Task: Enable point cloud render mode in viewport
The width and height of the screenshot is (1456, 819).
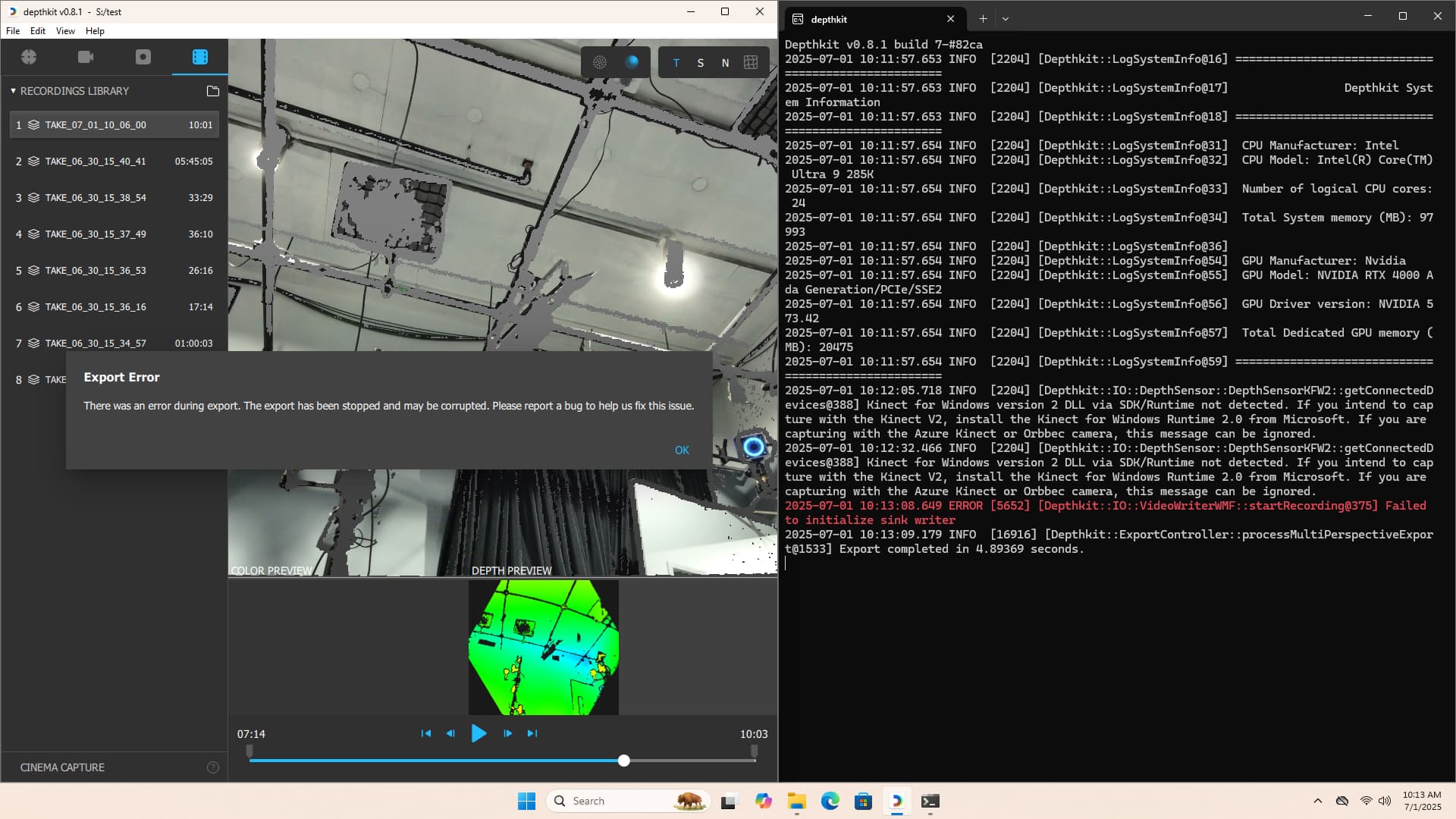Action: point(600,62)
